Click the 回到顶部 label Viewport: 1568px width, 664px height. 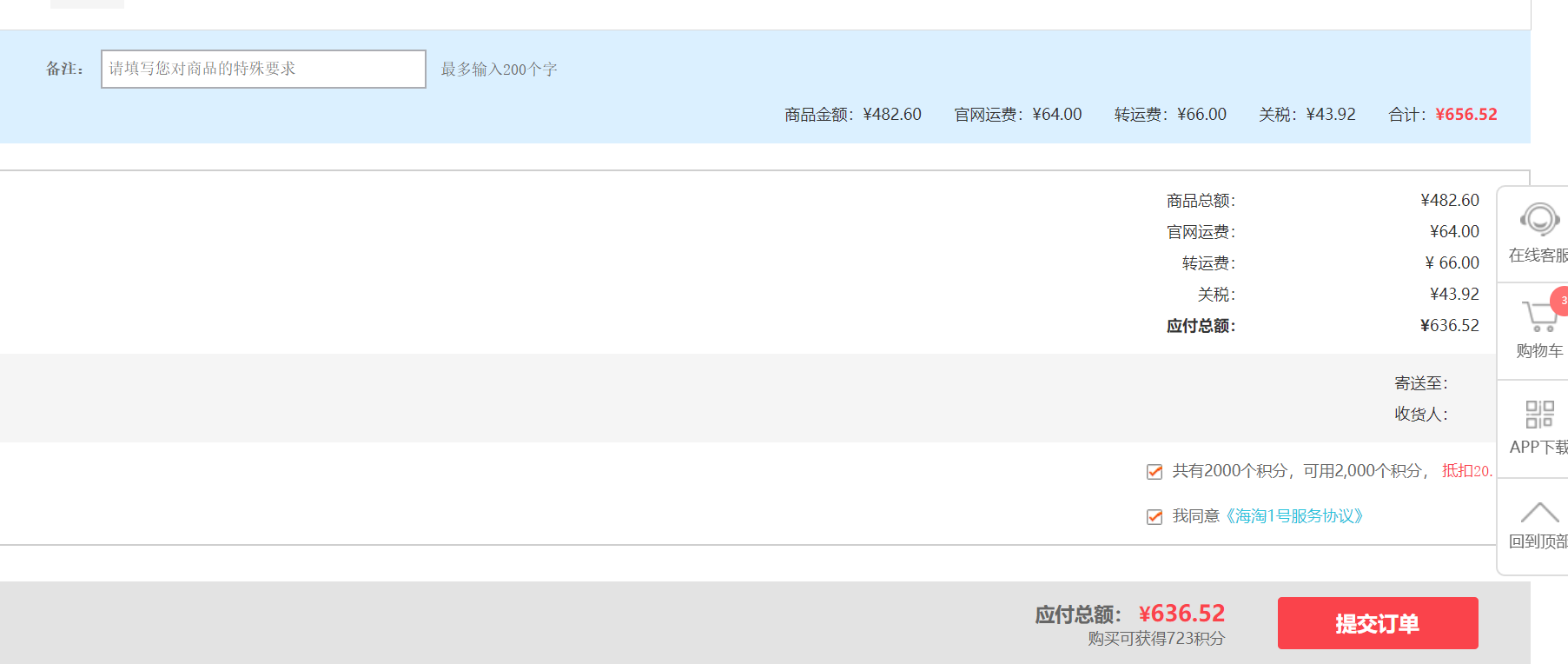pos(1538,541)
